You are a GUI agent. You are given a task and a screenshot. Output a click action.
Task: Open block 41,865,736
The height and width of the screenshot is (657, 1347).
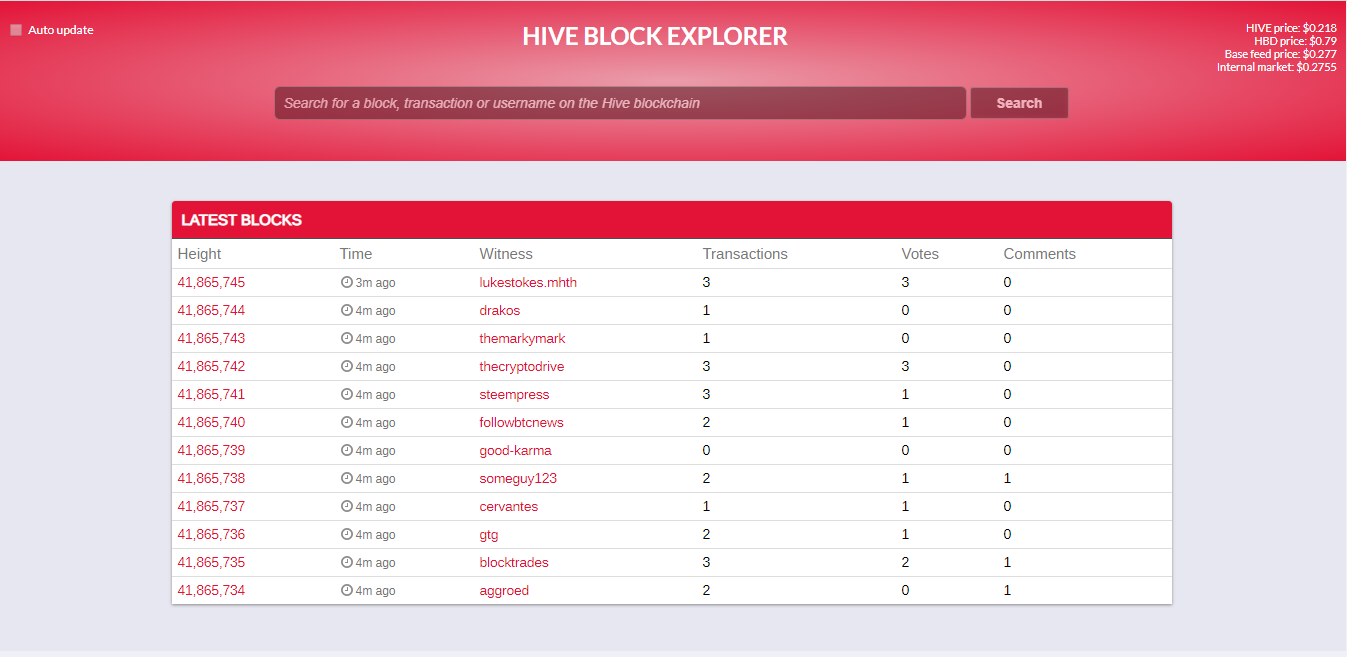pyautogui.click(x=211, y=534)
